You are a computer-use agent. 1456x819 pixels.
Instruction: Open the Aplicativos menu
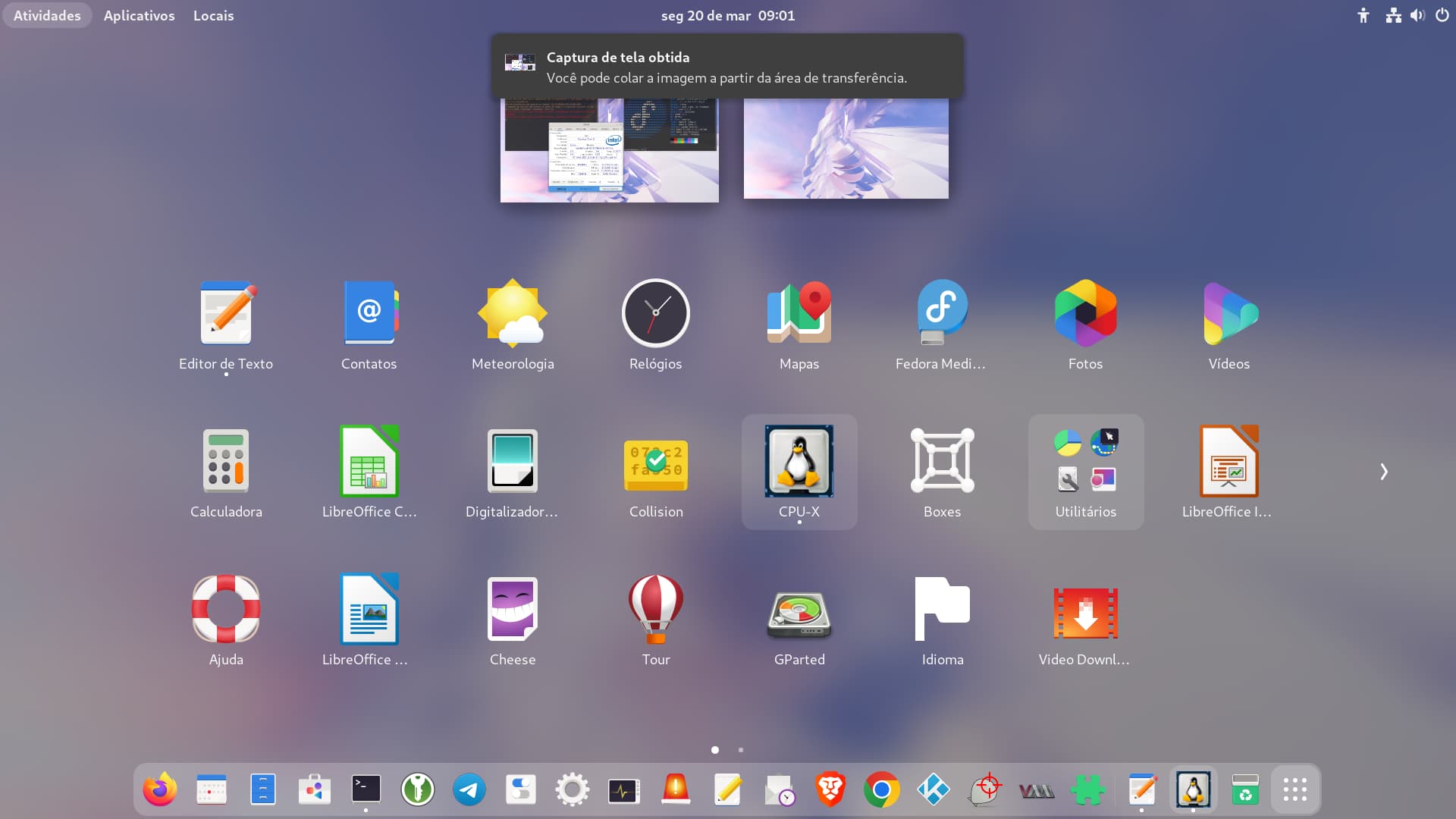[x=139, y=15]
